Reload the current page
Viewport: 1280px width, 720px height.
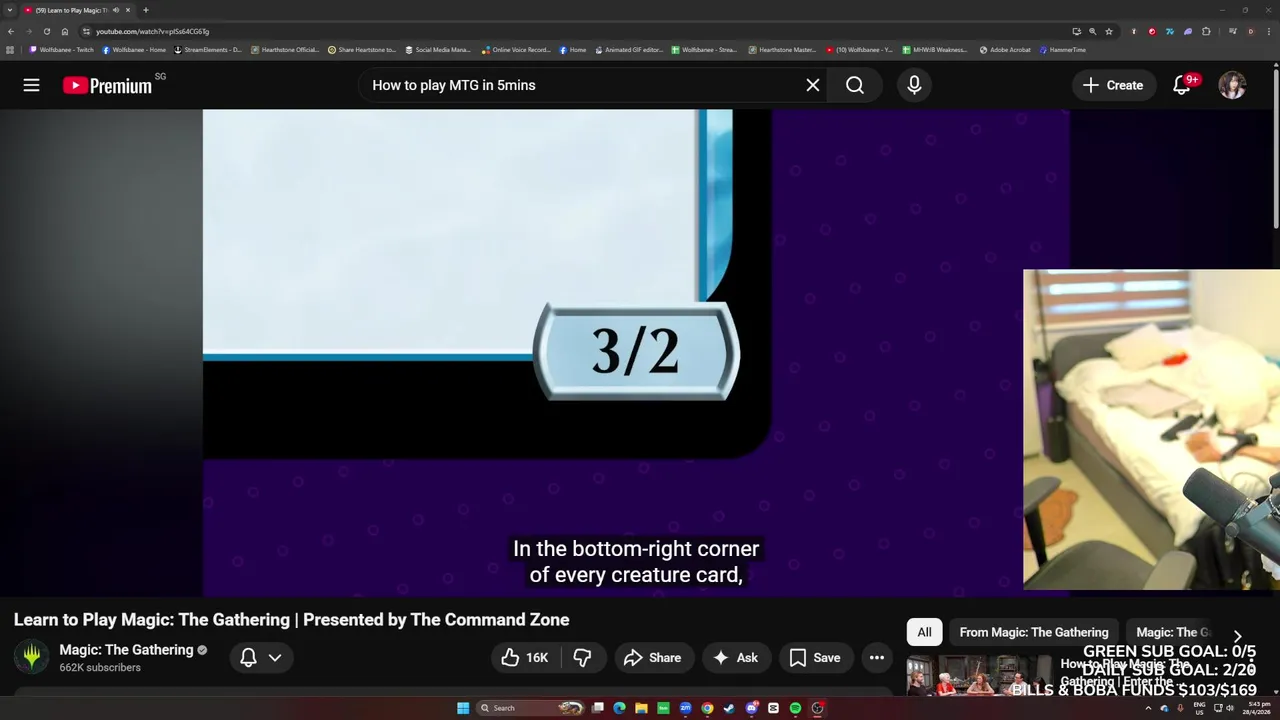[x=46, y=31]
